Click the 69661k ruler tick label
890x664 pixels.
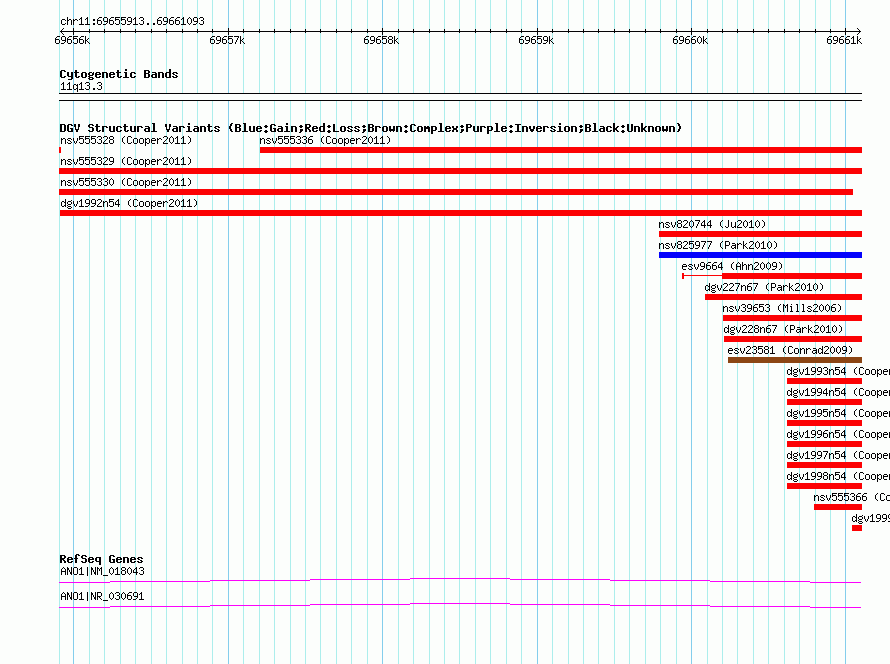pos(844,40)
